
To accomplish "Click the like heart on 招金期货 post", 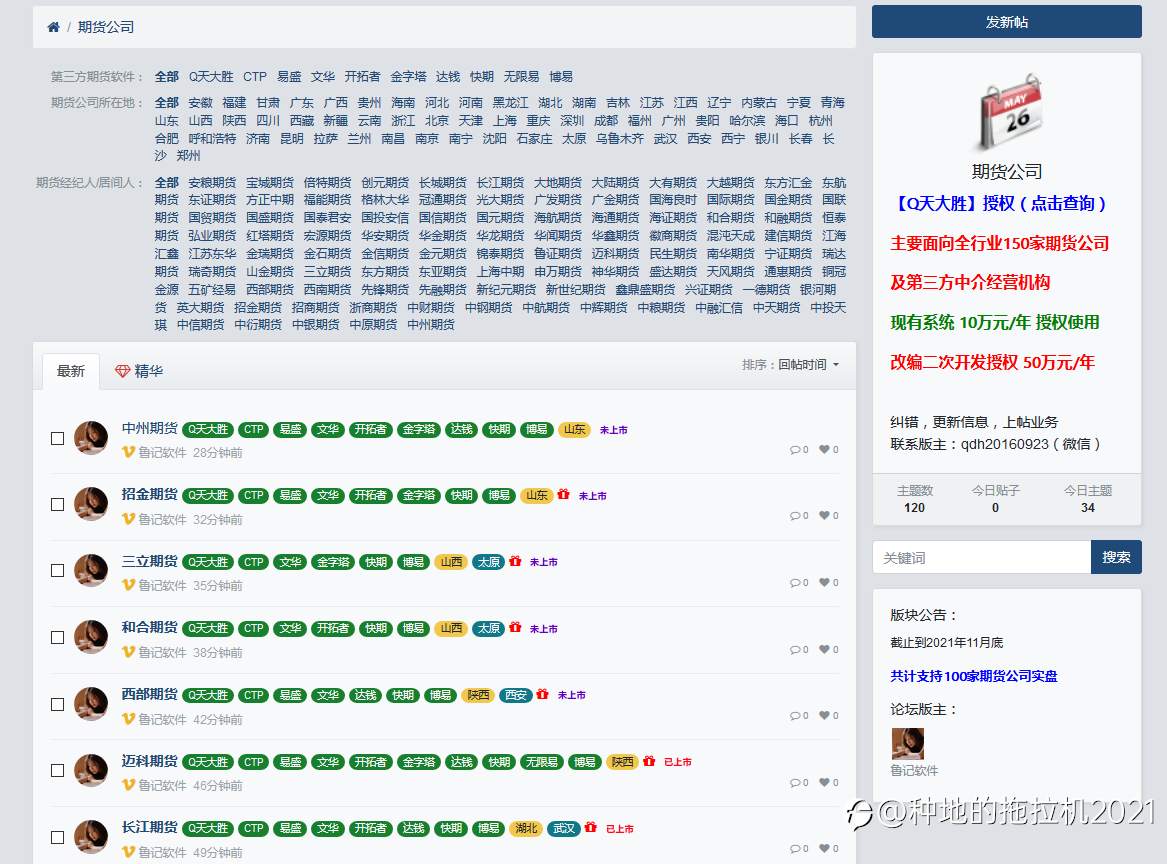I will pos(825,516).
